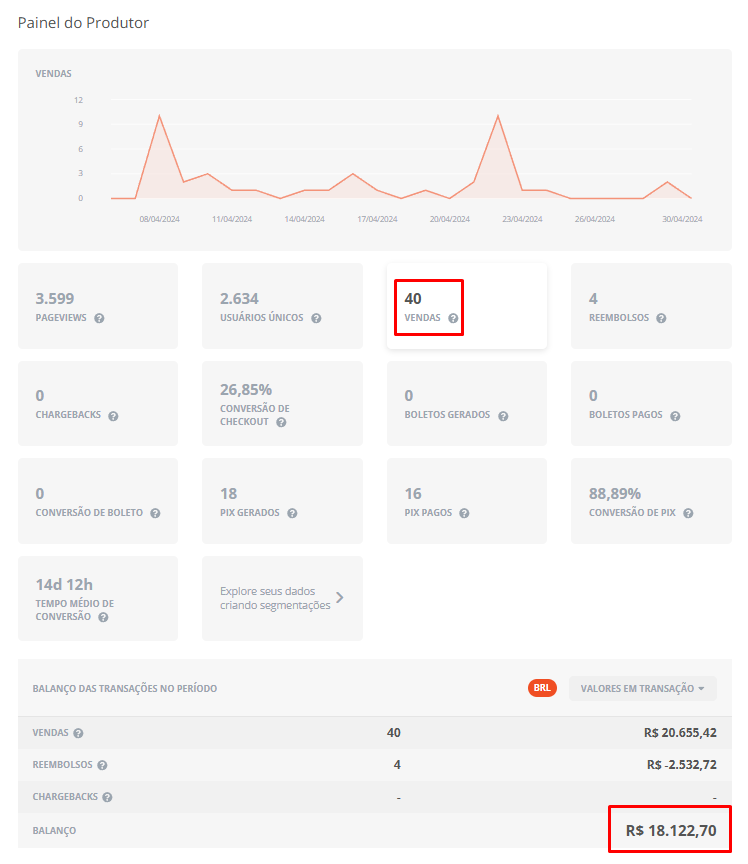Click help icon in Reembolsos balance row
Viewport: 748px width, 864px height.
[x=103, y=765]
